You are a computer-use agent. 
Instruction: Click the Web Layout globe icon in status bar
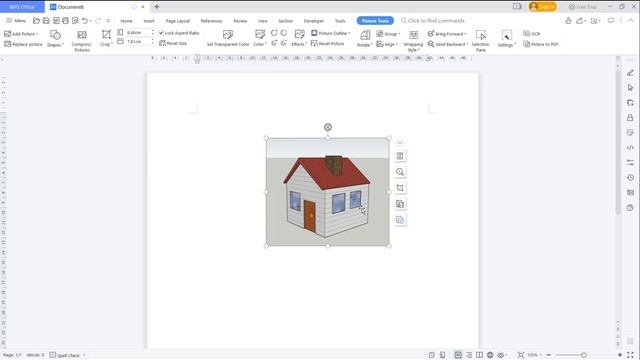[x=490, y=355]
